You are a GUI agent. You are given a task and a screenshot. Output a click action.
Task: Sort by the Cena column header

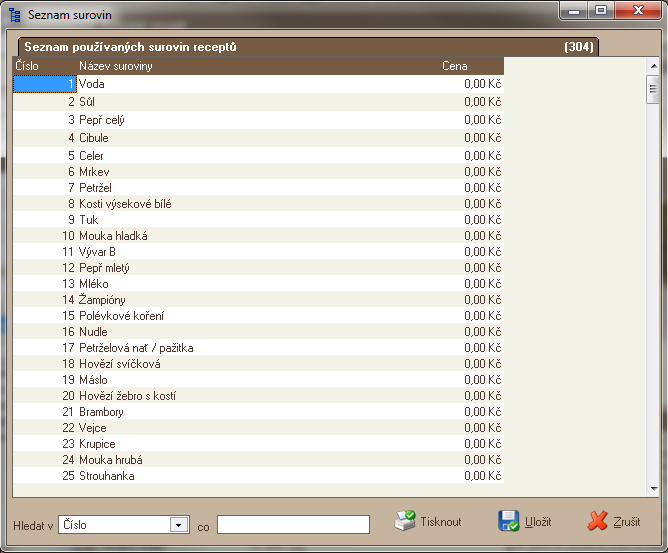[x=472, y=66]
